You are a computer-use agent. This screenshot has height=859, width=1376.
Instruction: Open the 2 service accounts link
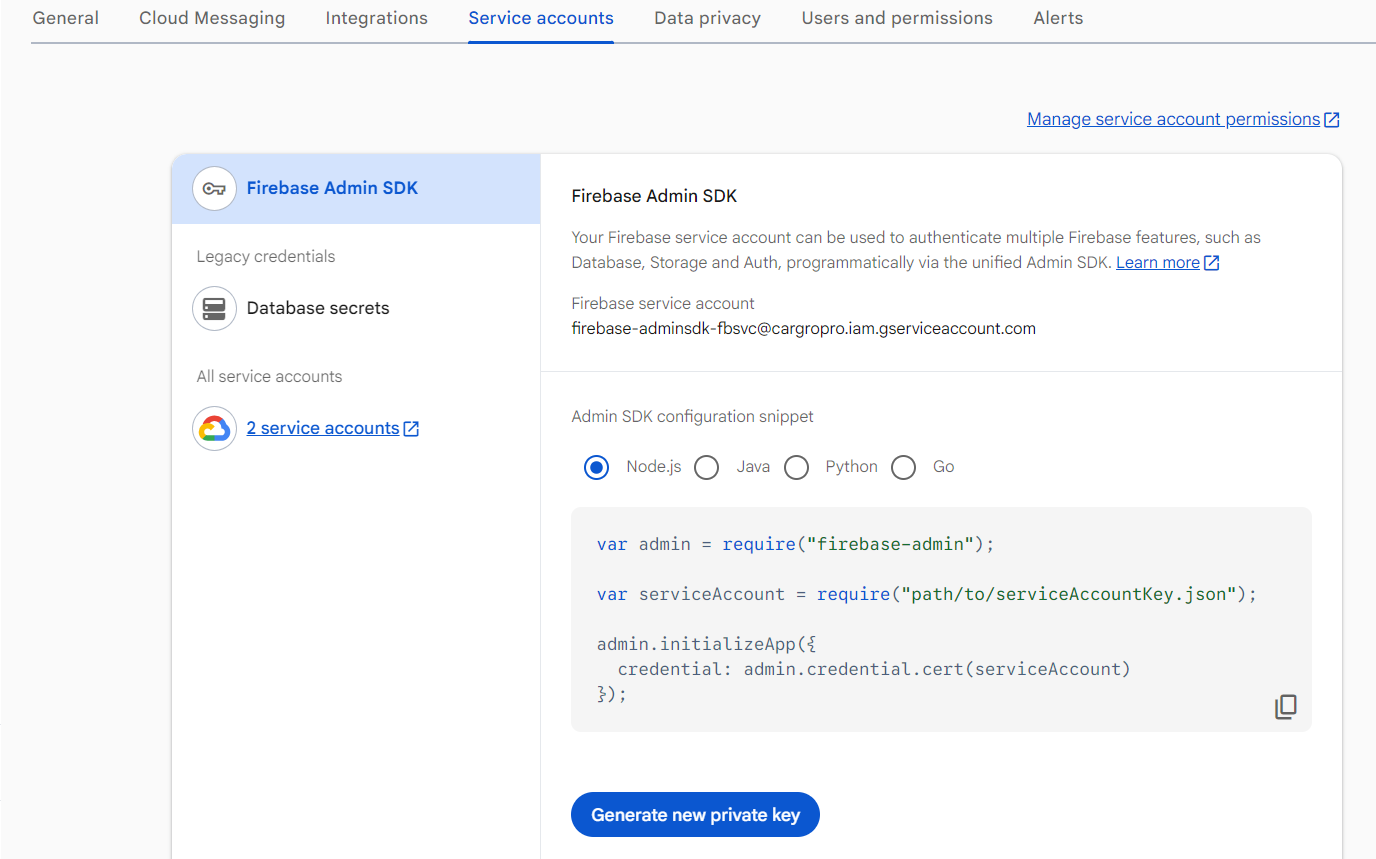pos(323,428)
